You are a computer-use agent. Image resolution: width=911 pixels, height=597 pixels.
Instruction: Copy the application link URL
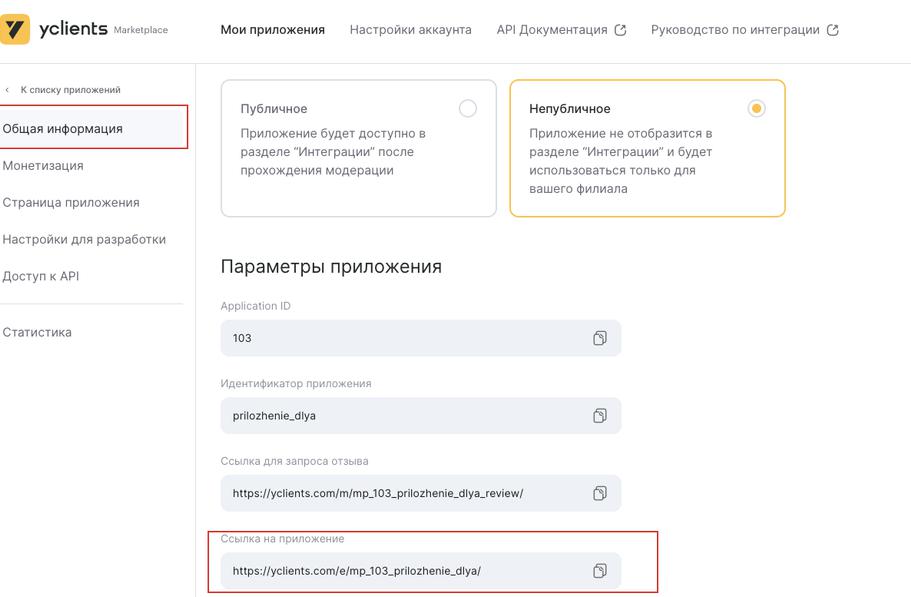pos(600,571)
